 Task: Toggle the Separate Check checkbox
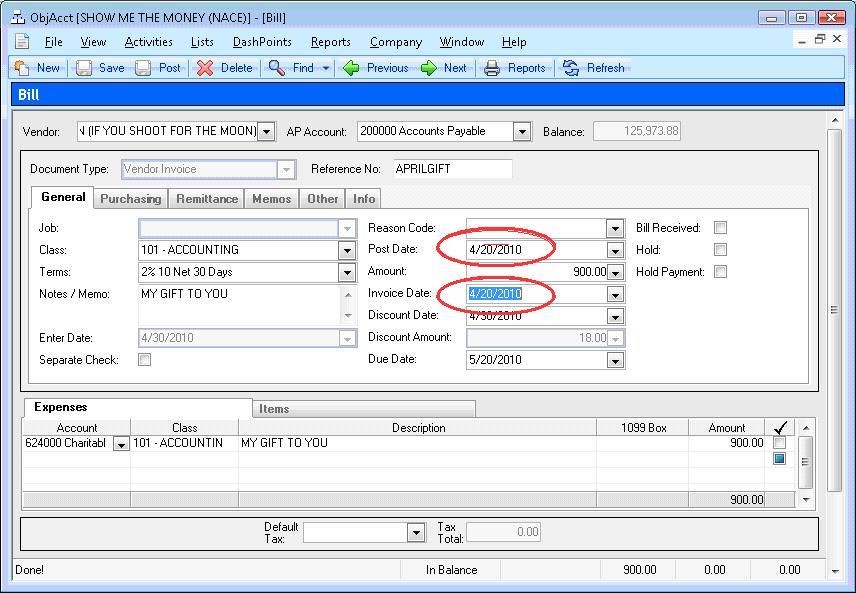(144, 360)
